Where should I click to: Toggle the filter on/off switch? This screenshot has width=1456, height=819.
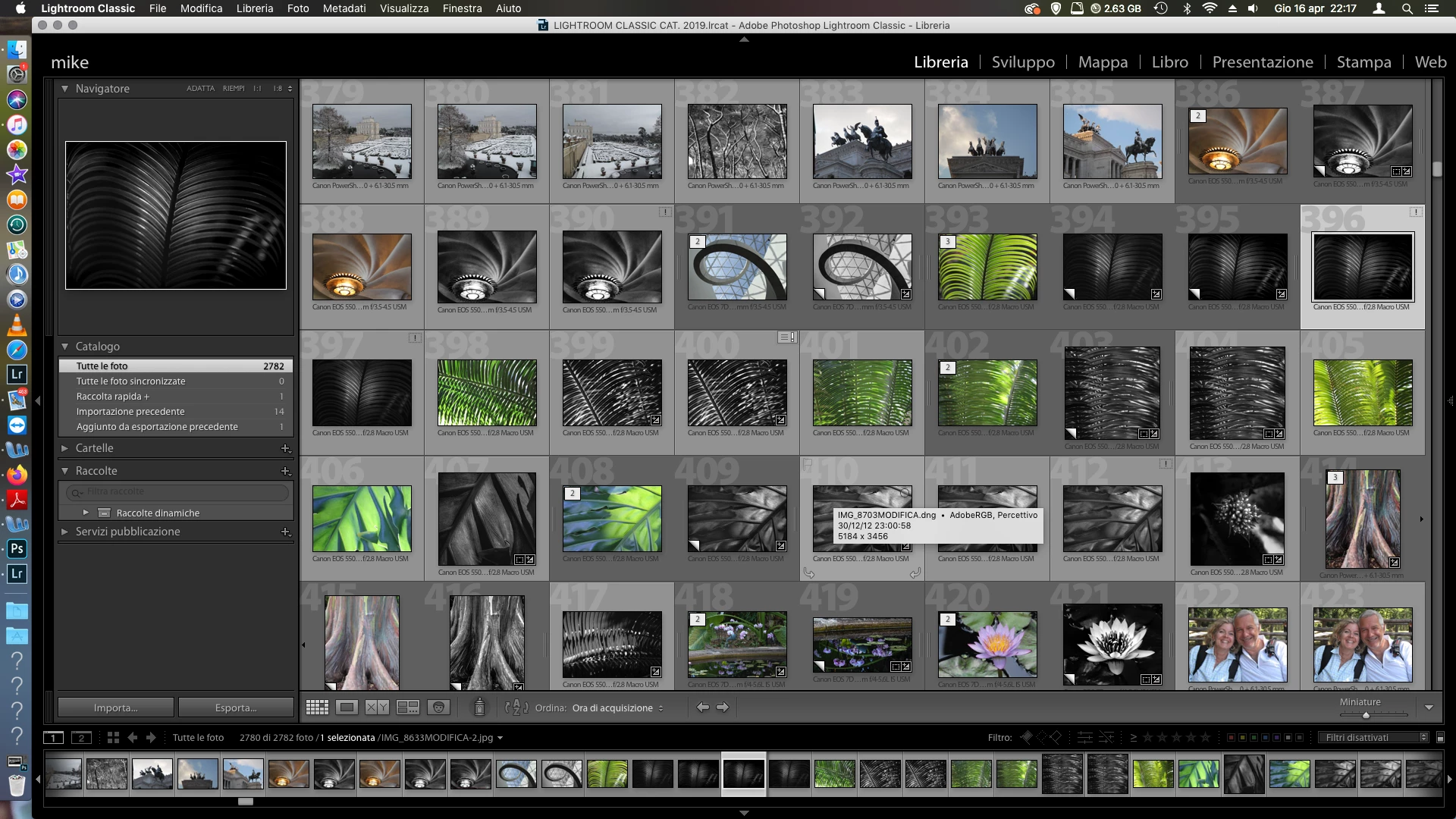pyautogui.click(x=1440, y=737)
